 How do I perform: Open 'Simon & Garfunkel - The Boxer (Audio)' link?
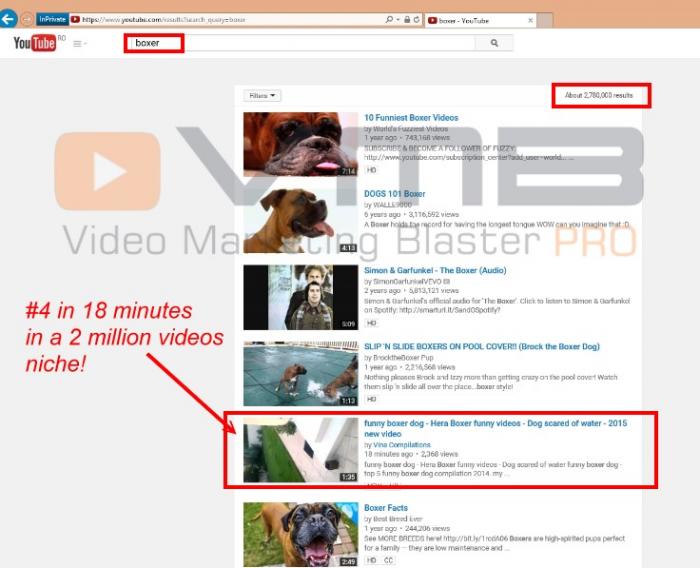coord(435,270)
